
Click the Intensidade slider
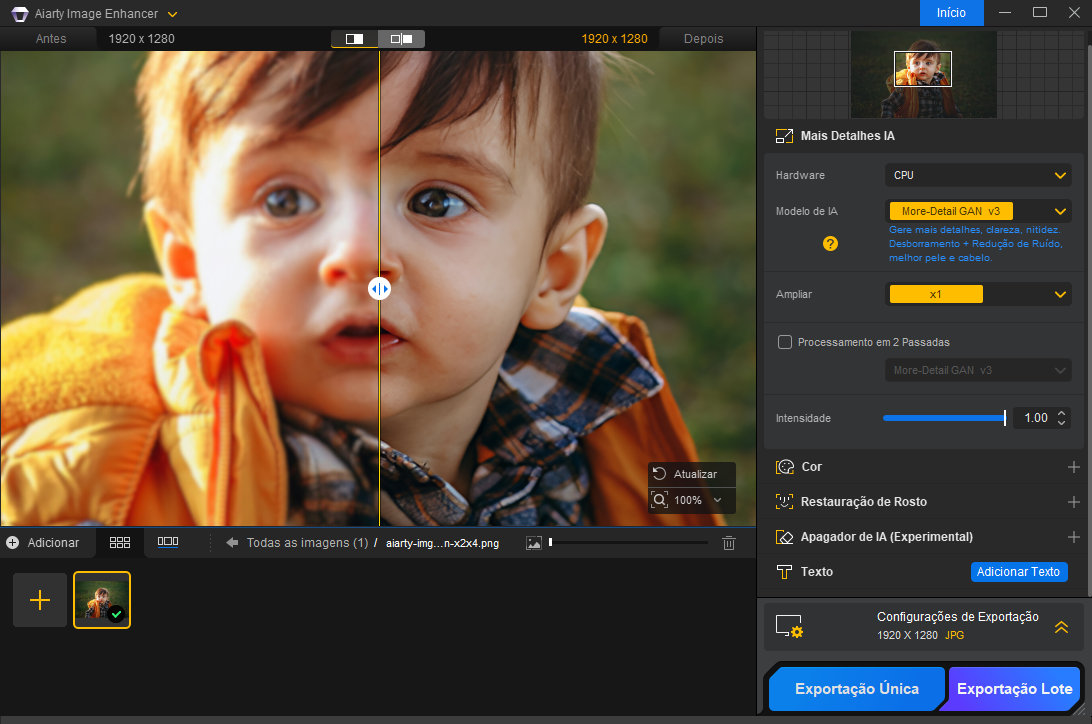tap(943, 418)
